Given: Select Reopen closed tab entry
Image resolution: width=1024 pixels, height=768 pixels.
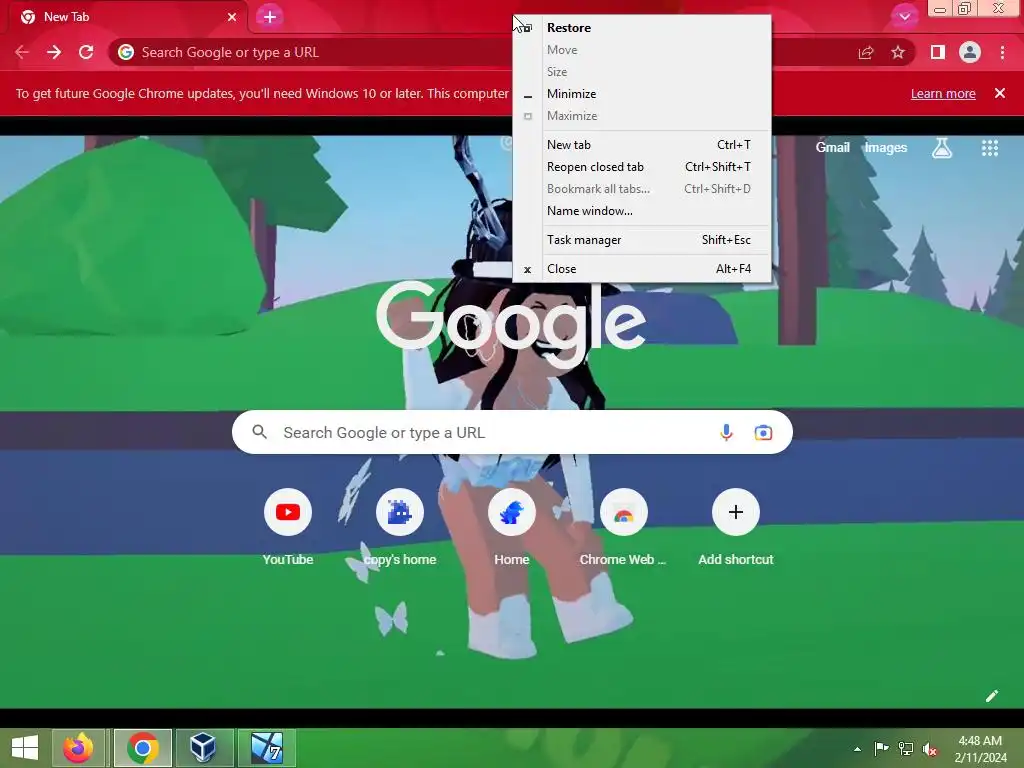Looking at the screenshot, I should (x=642, y=167).
